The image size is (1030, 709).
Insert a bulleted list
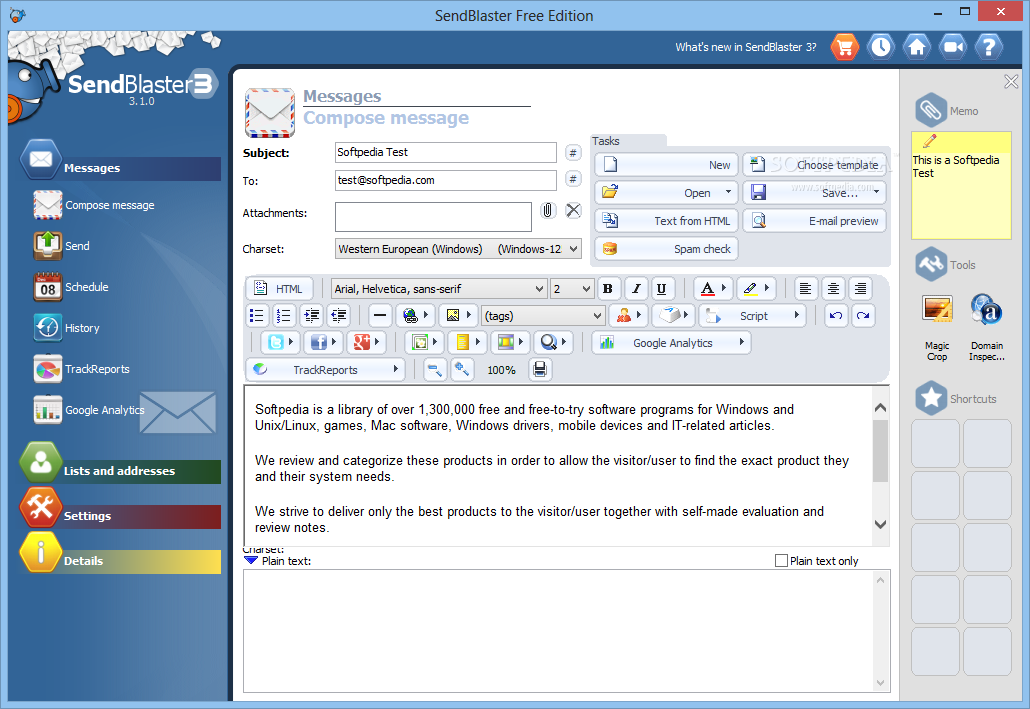coord(257,316)
